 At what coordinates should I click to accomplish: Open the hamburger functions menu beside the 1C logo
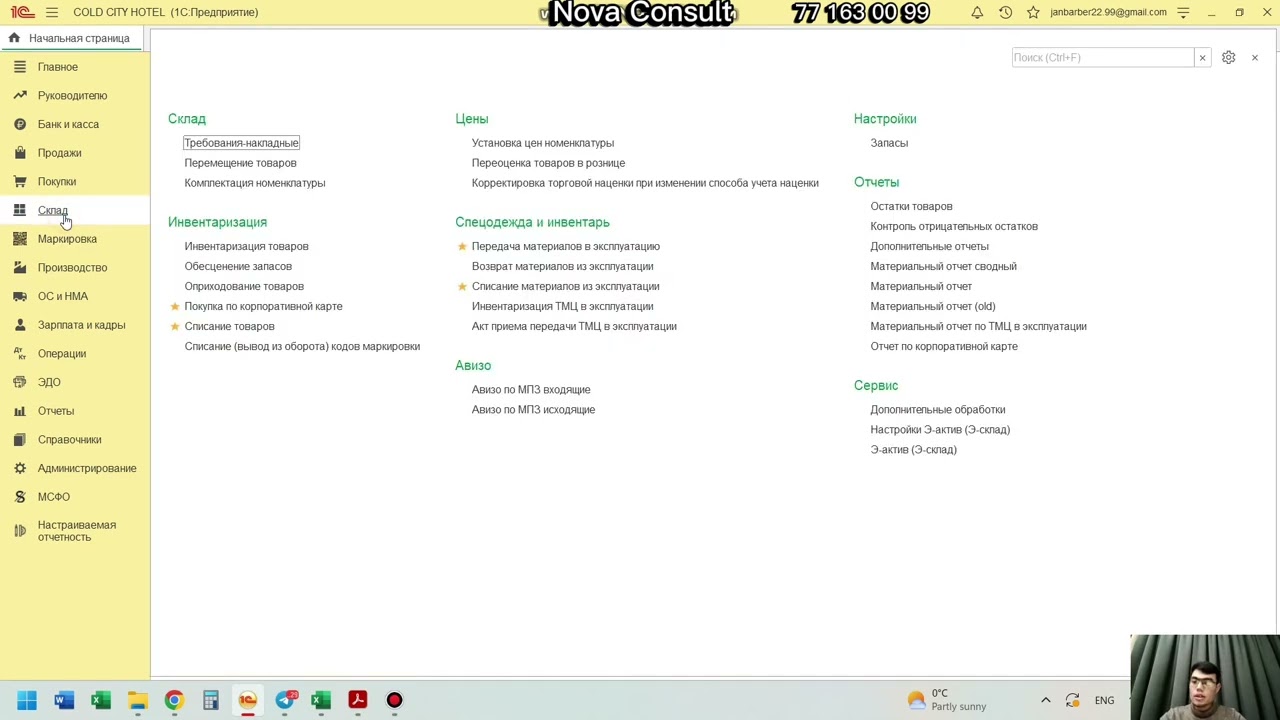pos(52,12)
